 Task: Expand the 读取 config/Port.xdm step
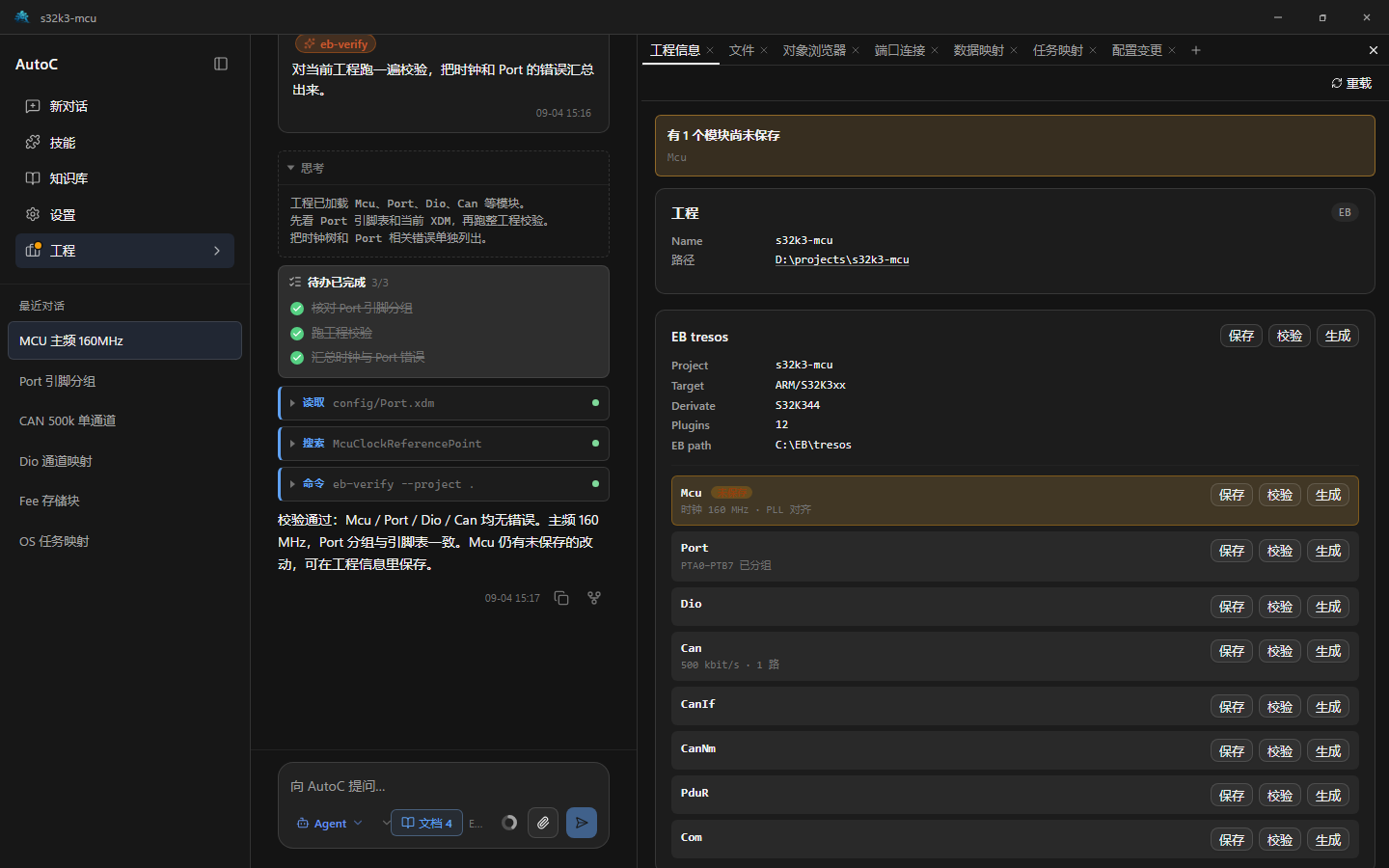click(444, 403)
